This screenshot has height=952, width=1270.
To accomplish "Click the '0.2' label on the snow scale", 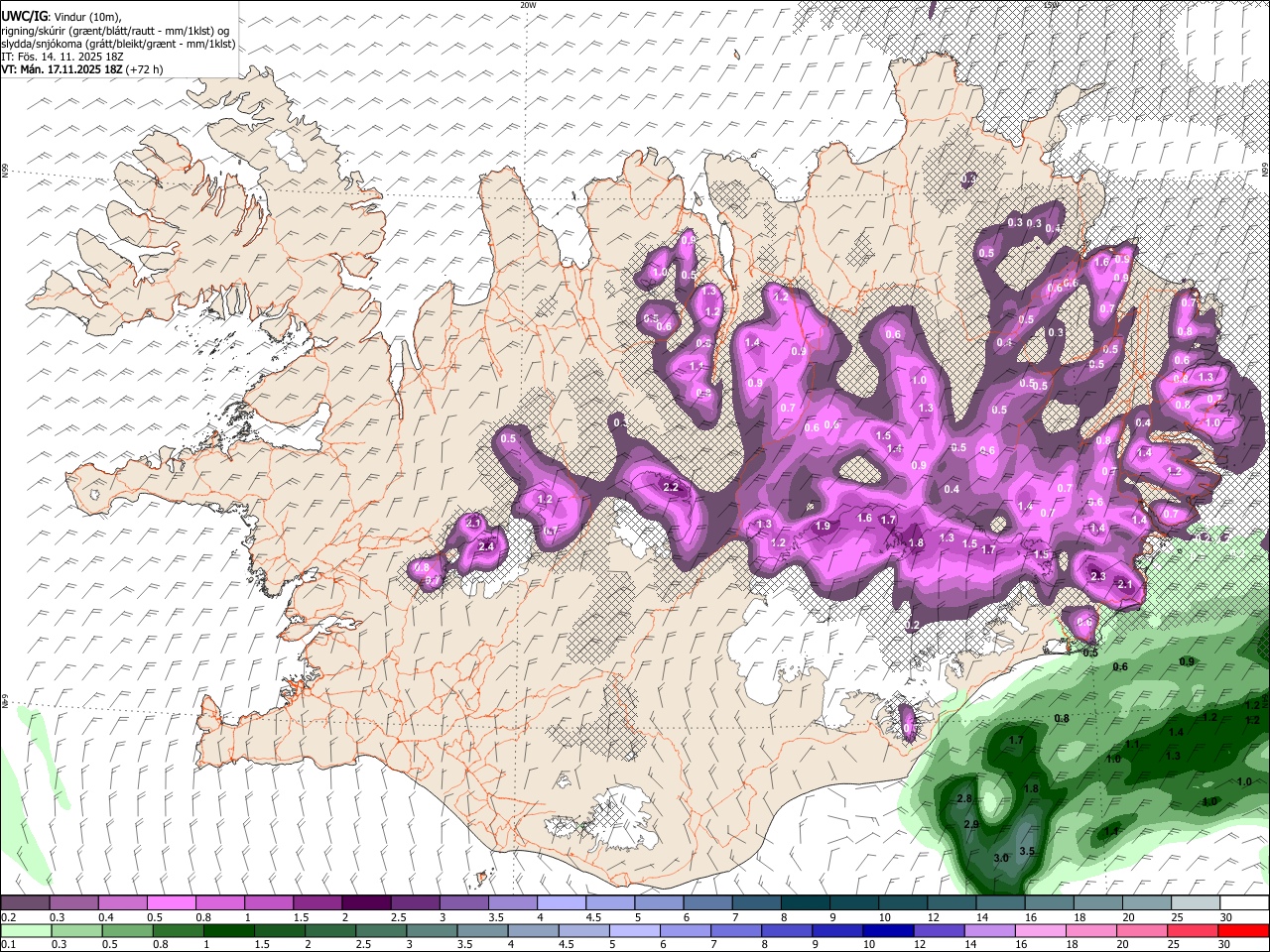I will point(8,917).
